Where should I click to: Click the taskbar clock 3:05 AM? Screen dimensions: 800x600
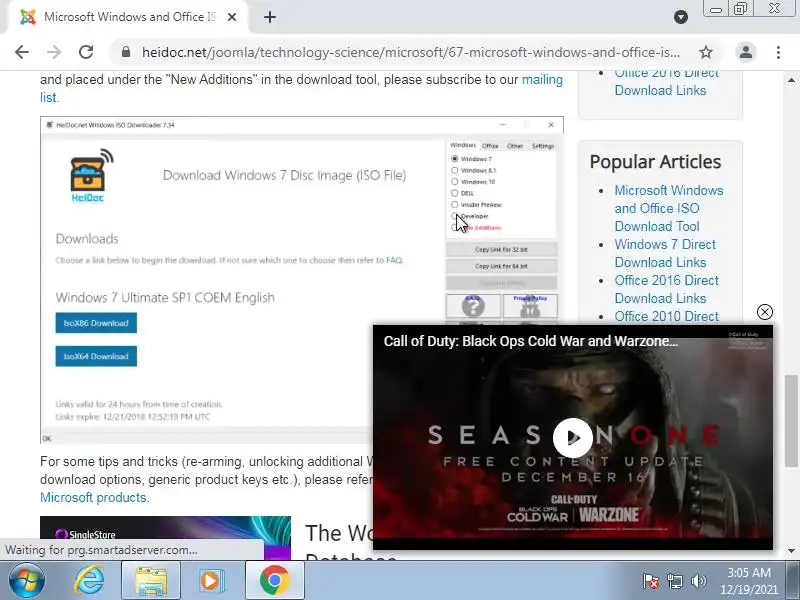point(748,581)
